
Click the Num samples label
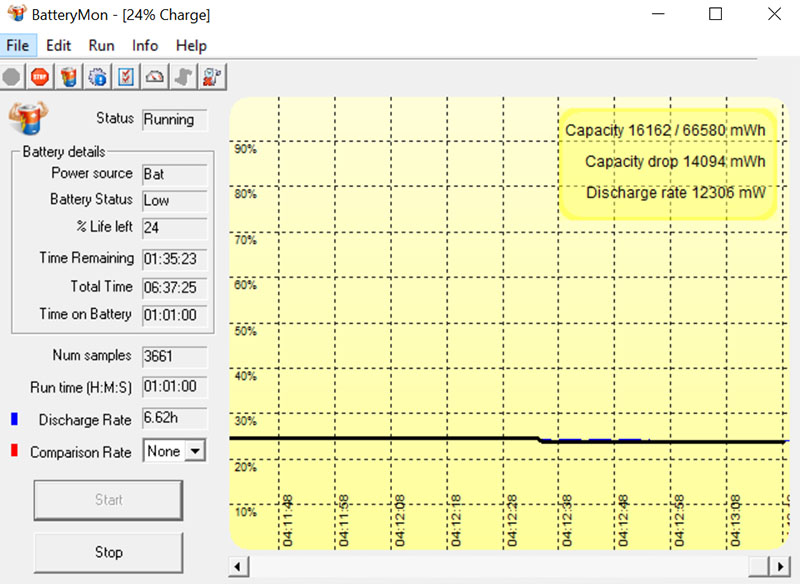[92, 355]
